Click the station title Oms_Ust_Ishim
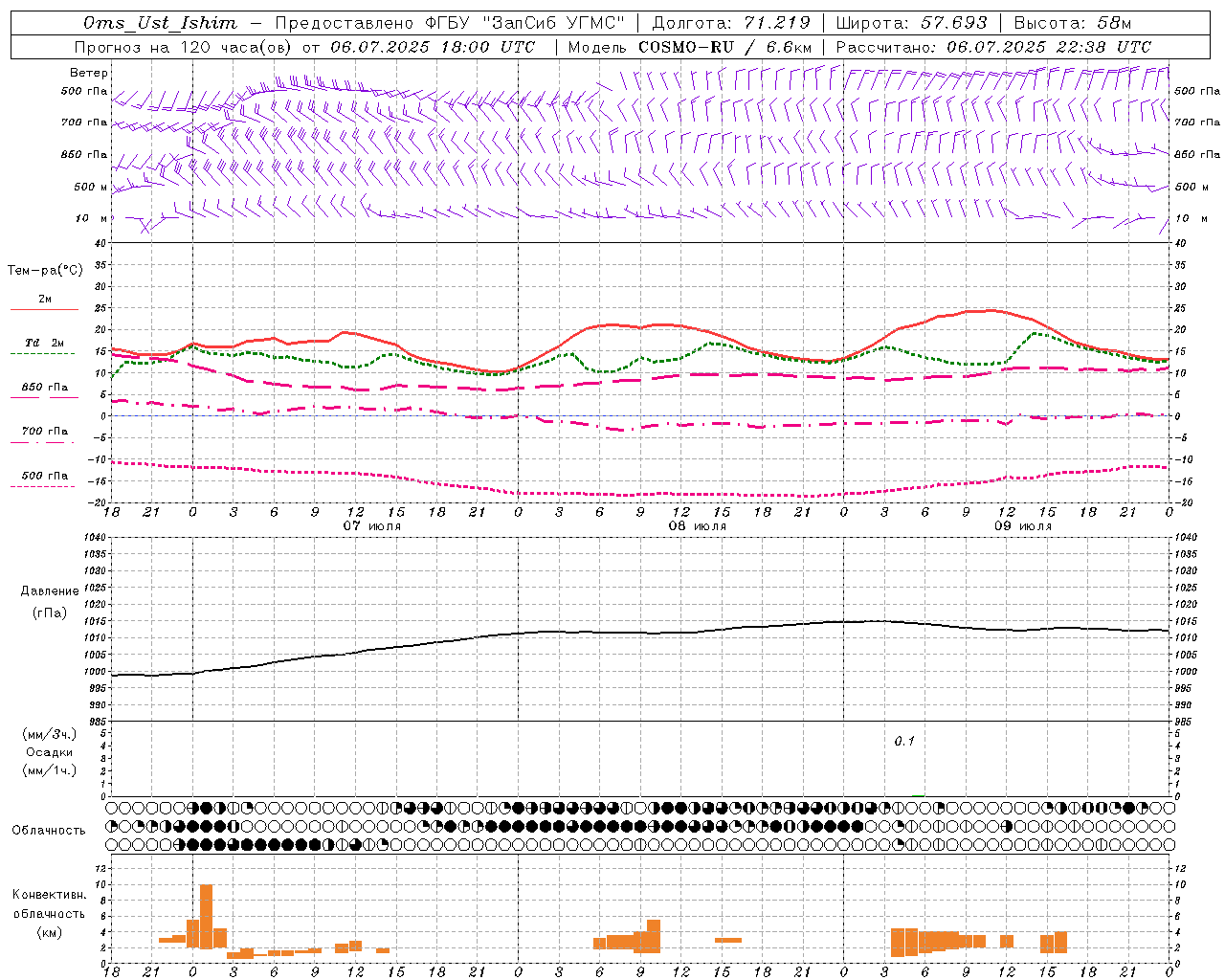 pos(160,23)
